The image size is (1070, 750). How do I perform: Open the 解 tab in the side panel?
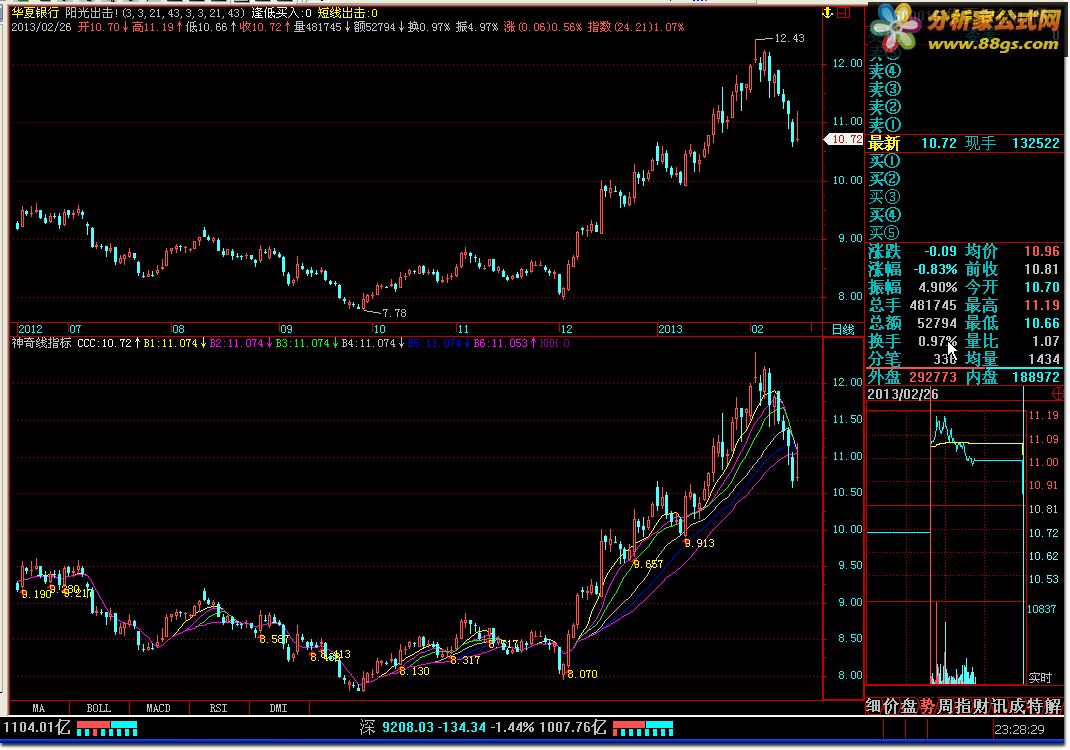pos(1054,706)
